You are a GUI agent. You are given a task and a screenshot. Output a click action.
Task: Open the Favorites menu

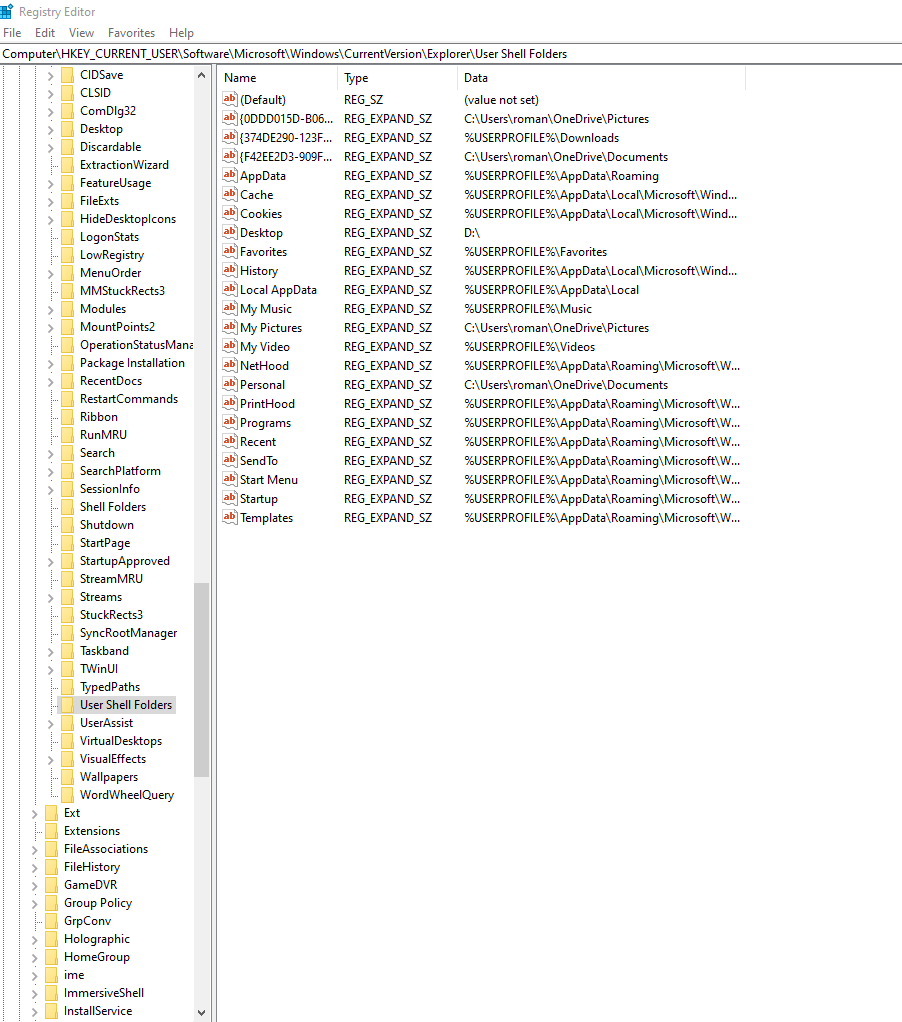(132, 33)
